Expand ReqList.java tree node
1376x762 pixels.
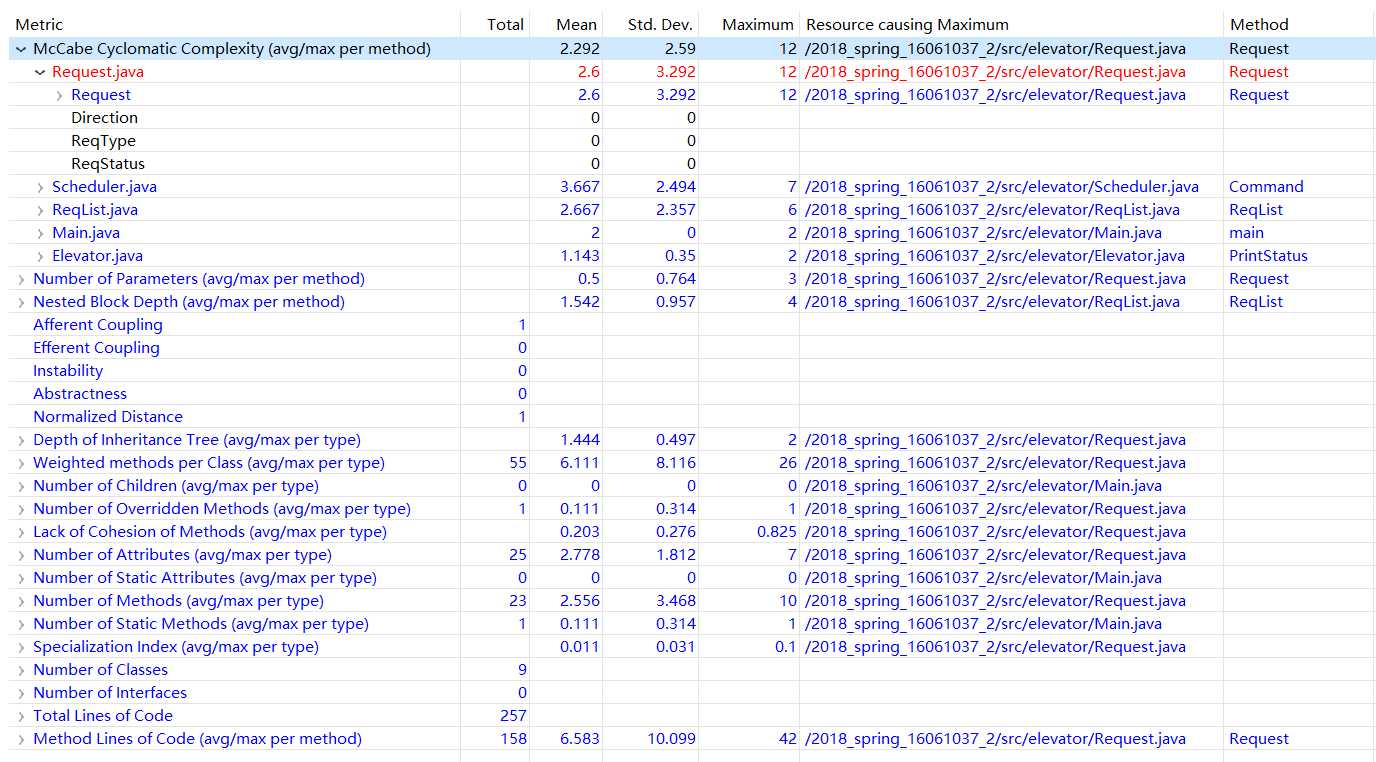click(x=40, y=210)
